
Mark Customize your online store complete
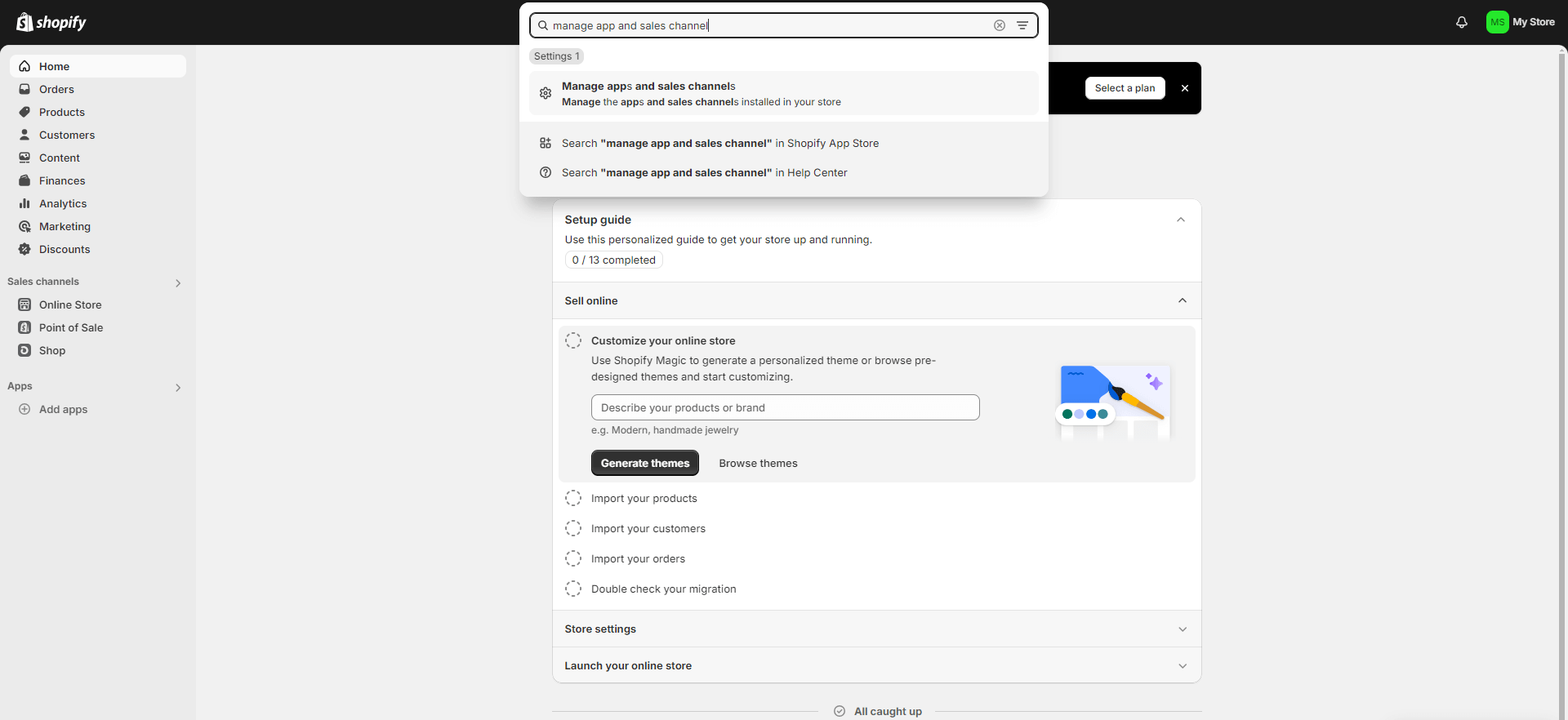click(573, 340)
